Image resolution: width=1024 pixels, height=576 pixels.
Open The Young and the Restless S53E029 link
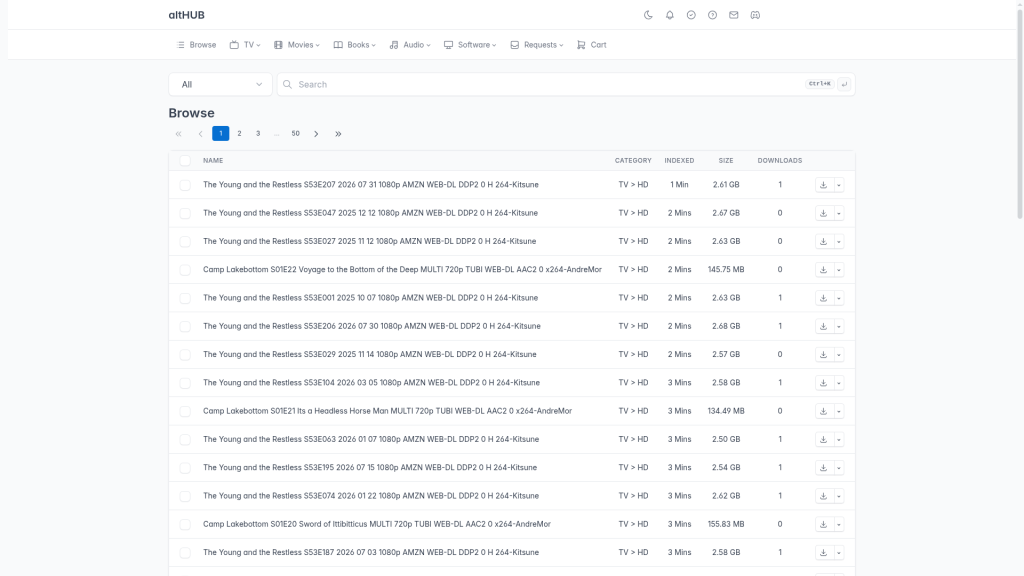370,355
